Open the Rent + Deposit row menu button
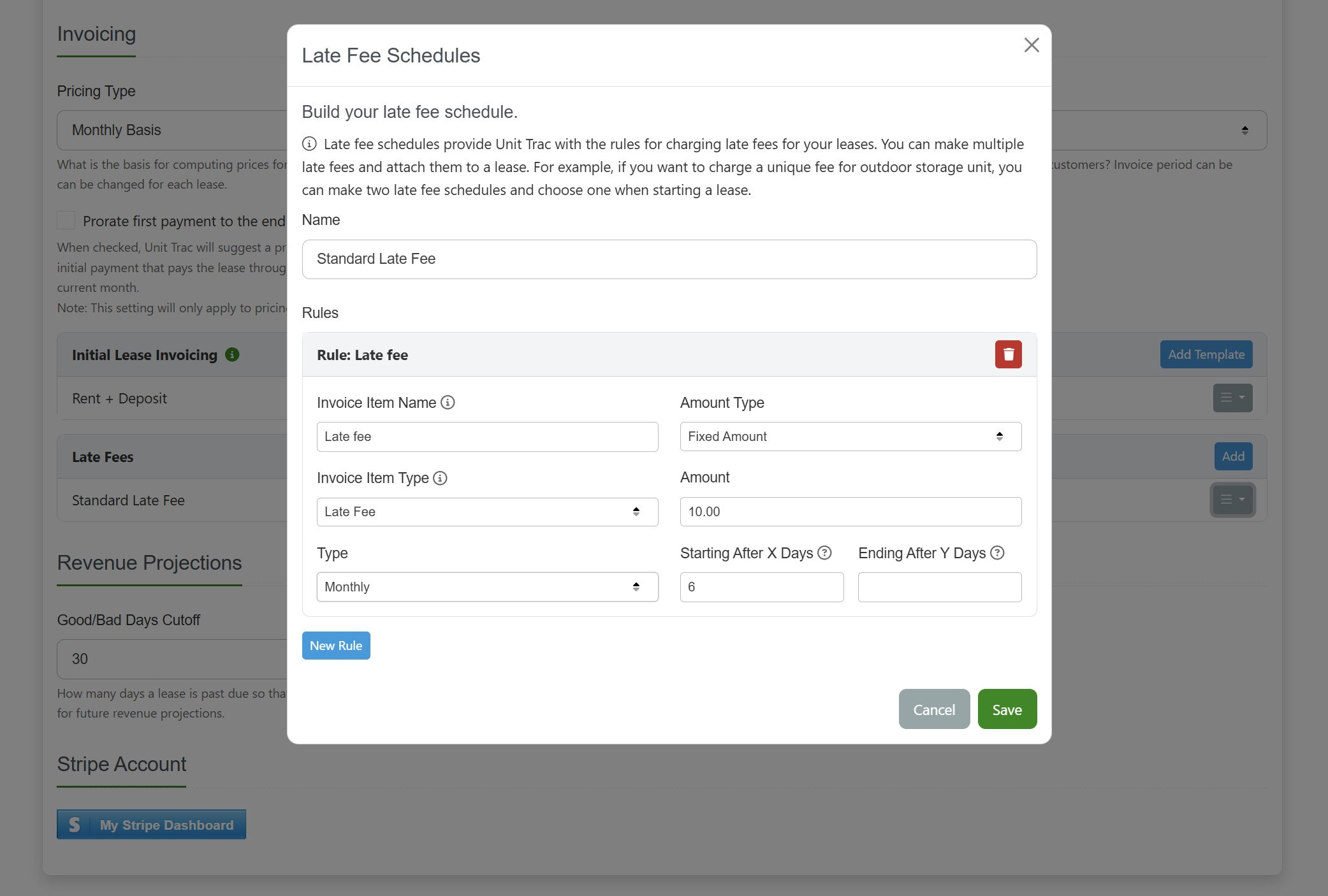This screenshot has height=896, width=1328. point(1232,398)
